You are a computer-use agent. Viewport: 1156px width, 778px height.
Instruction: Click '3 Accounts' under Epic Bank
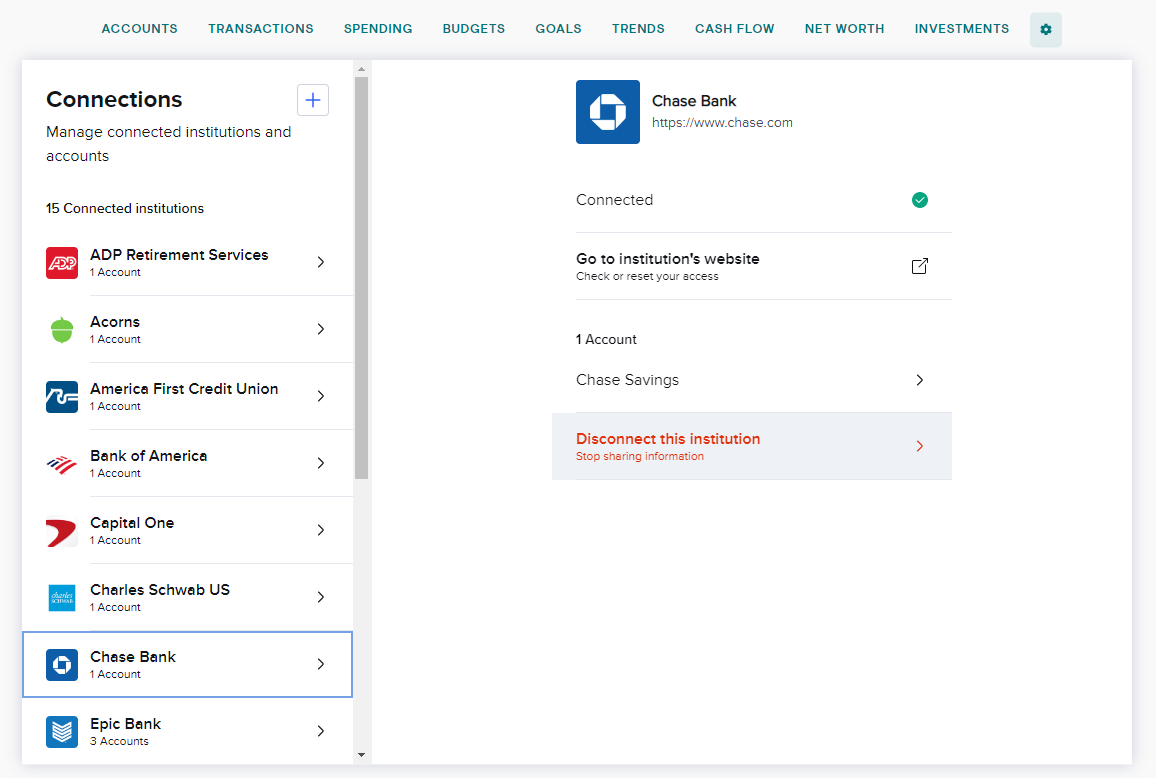point(119,741)
